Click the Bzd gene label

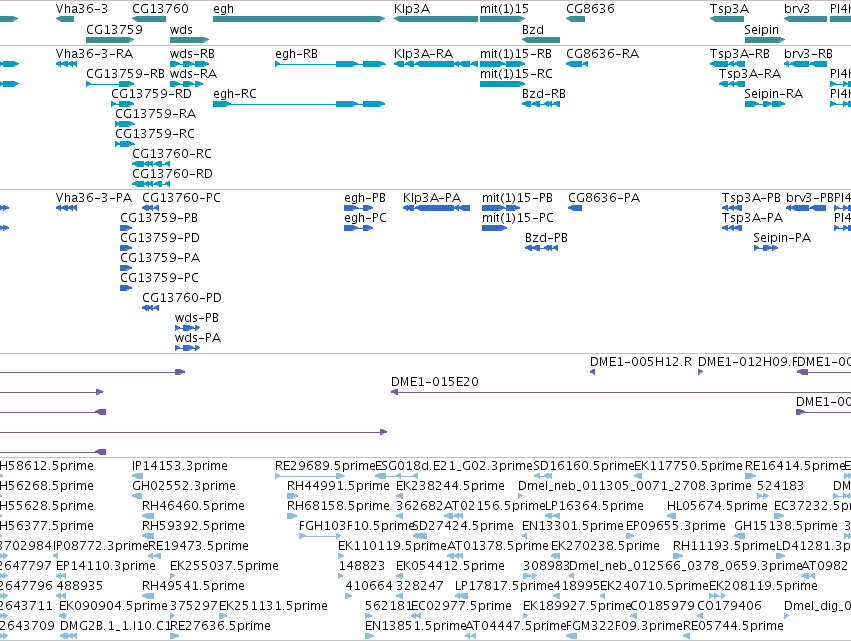tap(532, 29)
